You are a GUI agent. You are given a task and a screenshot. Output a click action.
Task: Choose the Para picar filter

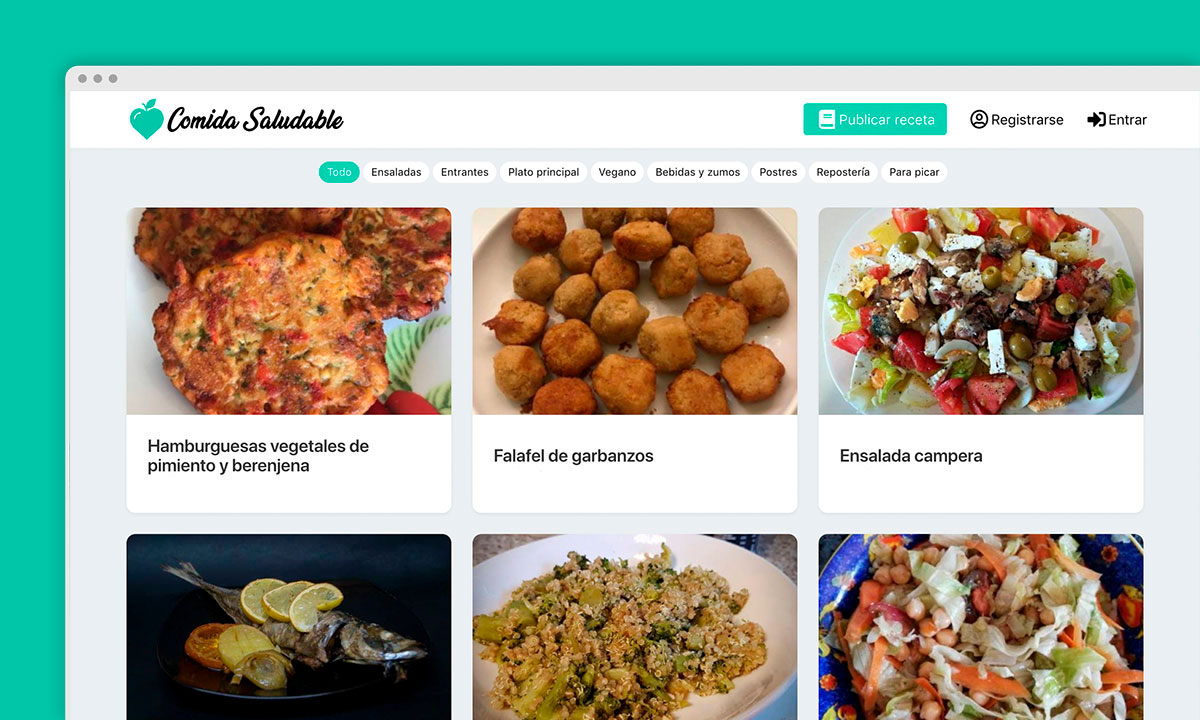click(914, 172)
